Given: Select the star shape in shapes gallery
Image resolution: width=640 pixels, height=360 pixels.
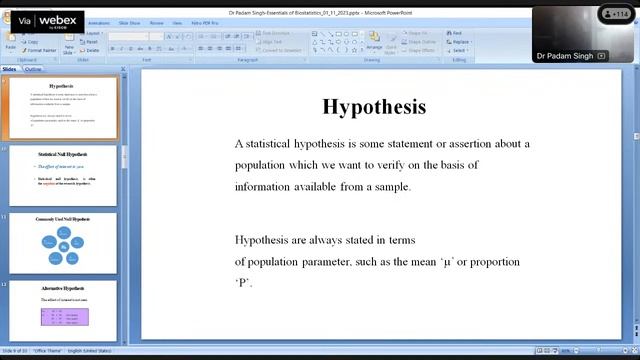Looking at the screenshot, I should point(354,50).
